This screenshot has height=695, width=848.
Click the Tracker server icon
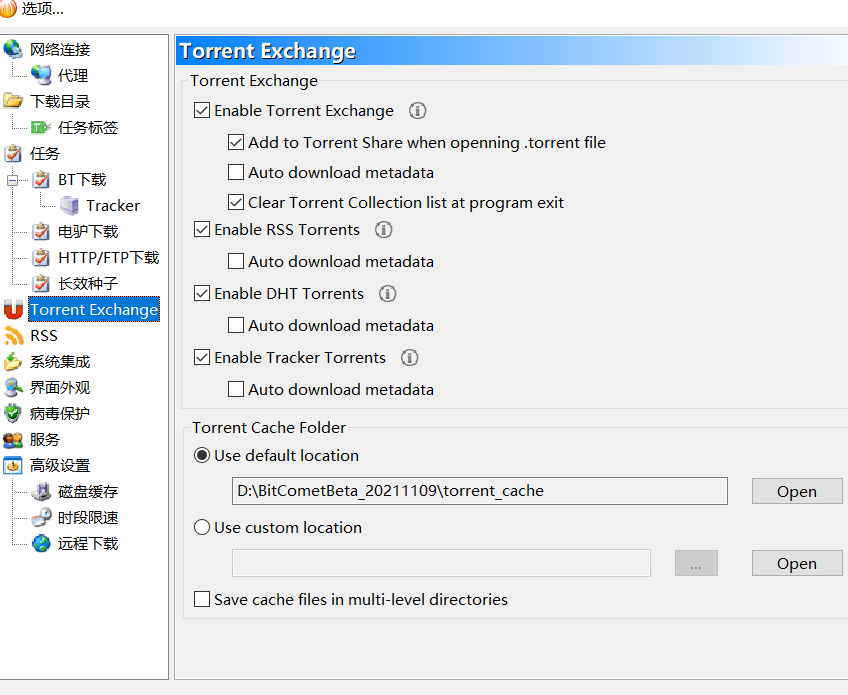(69, 206)
